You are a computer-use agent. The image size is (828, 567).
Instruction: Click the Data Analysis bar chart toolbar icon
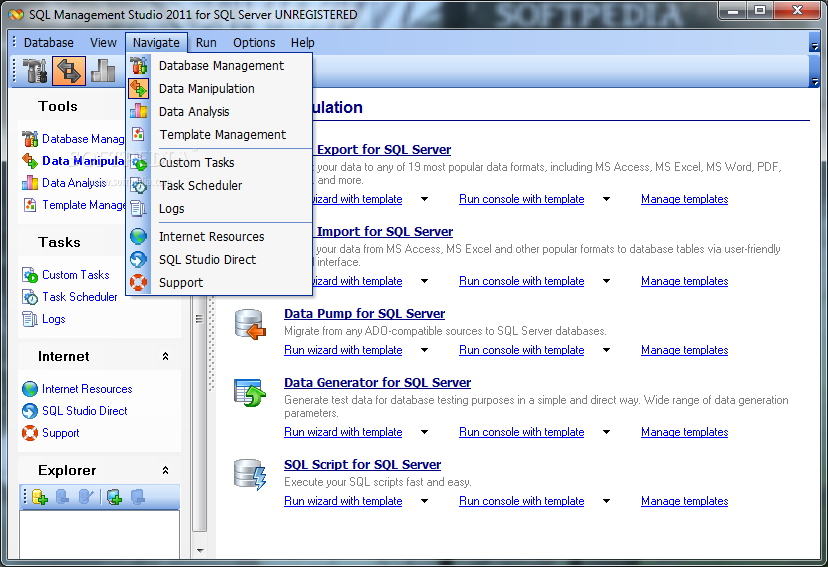(104, 71)
